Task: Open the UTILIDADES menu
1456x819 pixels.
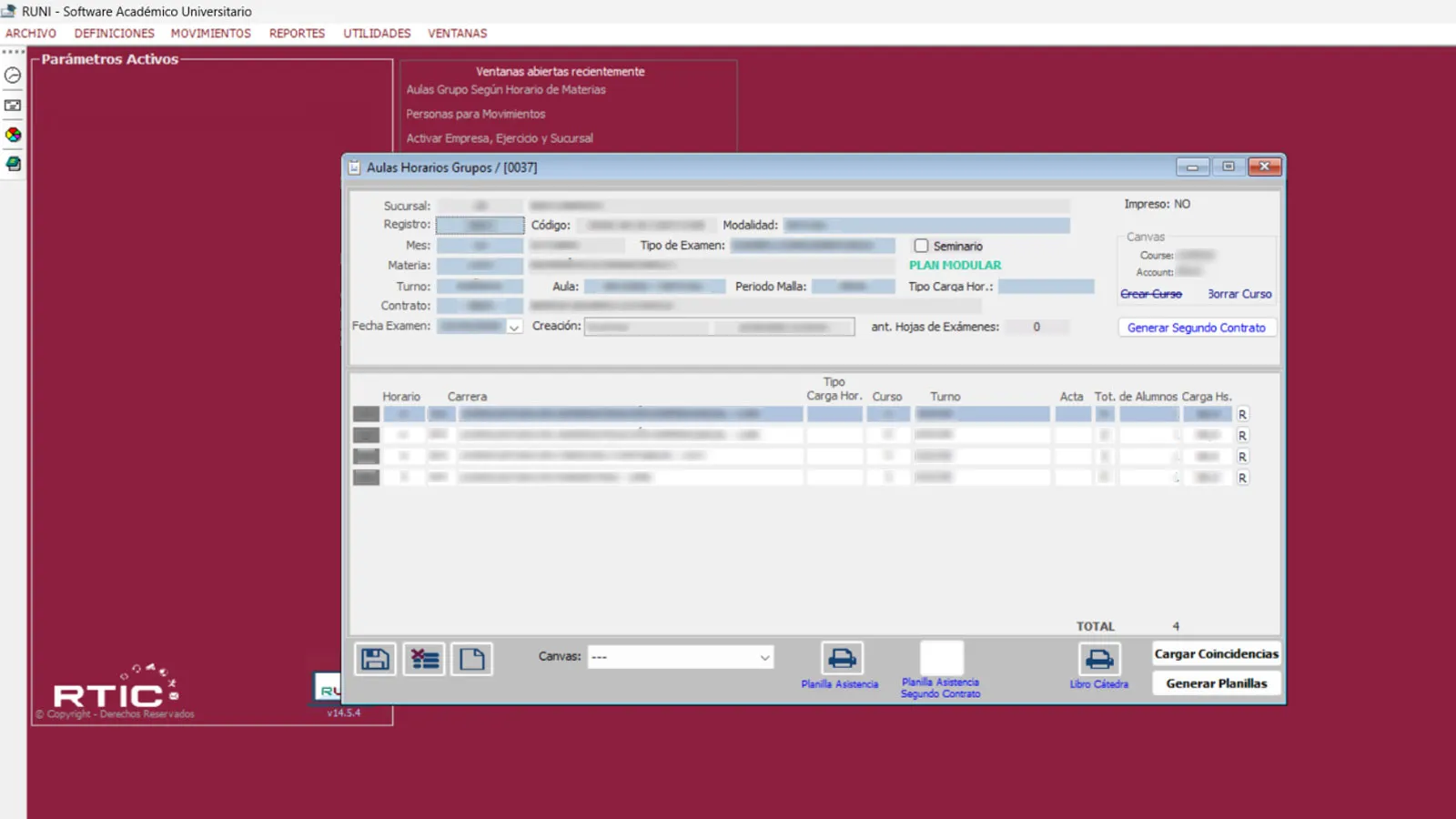Action: [x=377, y=34]
